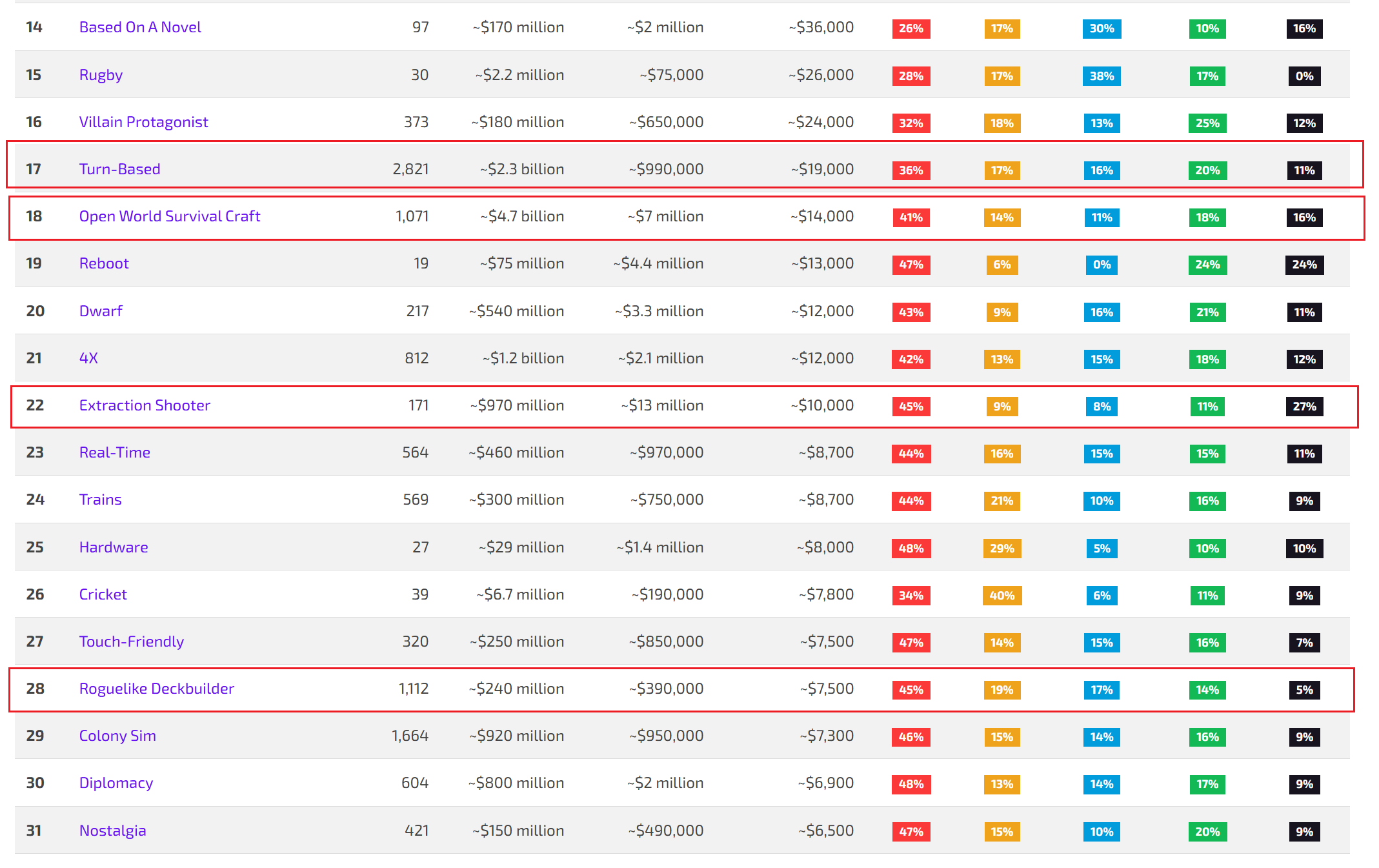Open the Extraction Shooter tag
The width and height of the screenshot is (1379, 868).
(145, 405)
